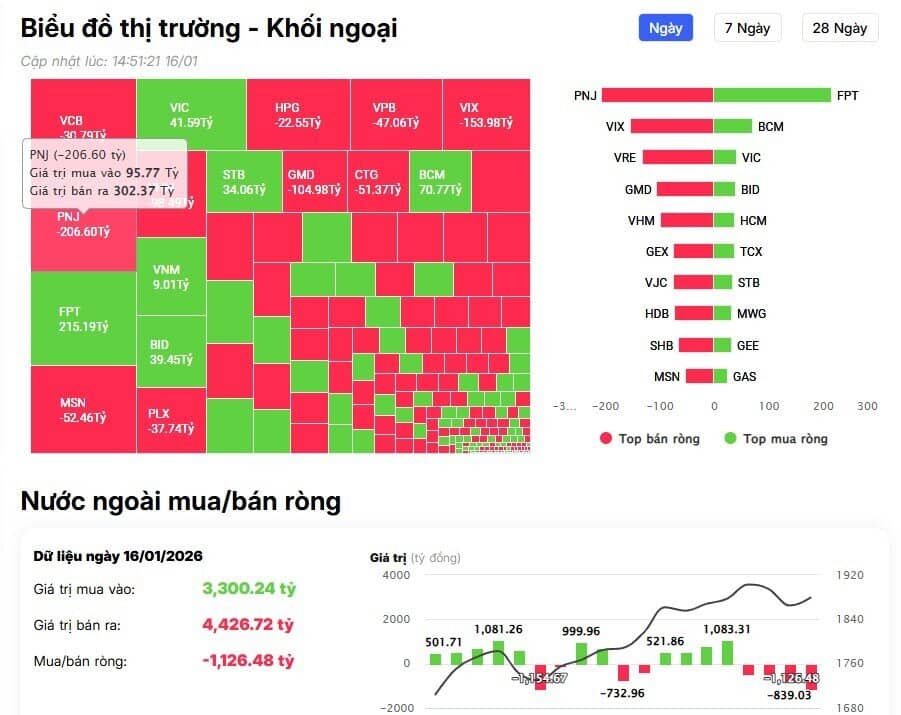Switch to the "Ngày" time period tab
This screenshot has width=901, height=715.
click(664, 27)
